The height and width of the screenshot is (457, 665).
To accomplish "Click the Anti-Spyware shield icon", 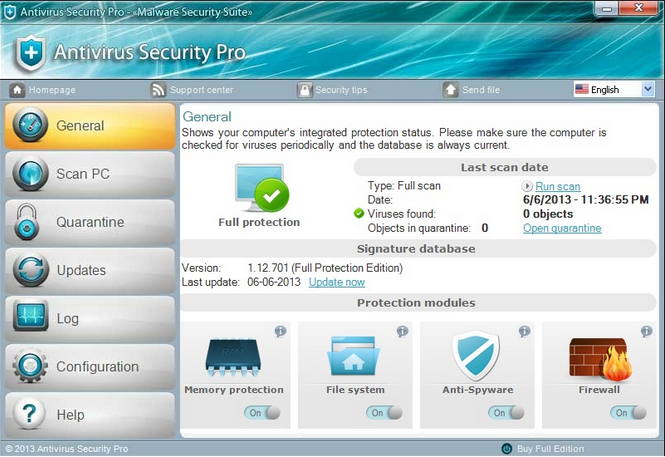I will tap(476, 356).
